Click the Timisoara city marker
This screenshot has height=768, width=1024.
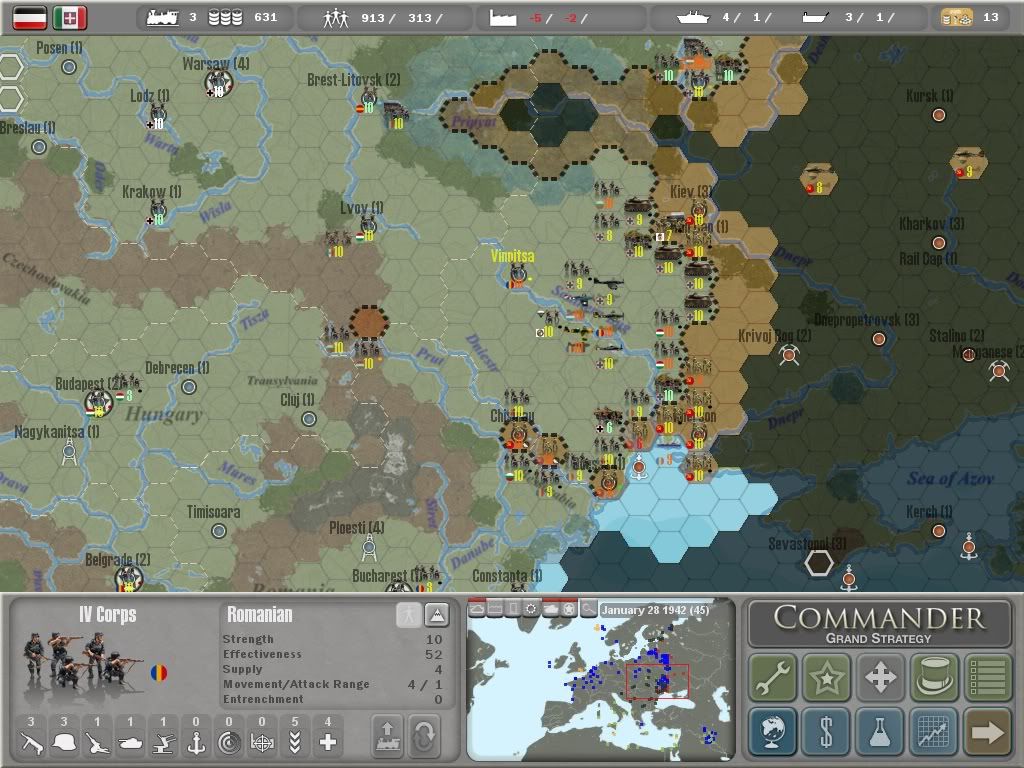[x=219, y=531]
